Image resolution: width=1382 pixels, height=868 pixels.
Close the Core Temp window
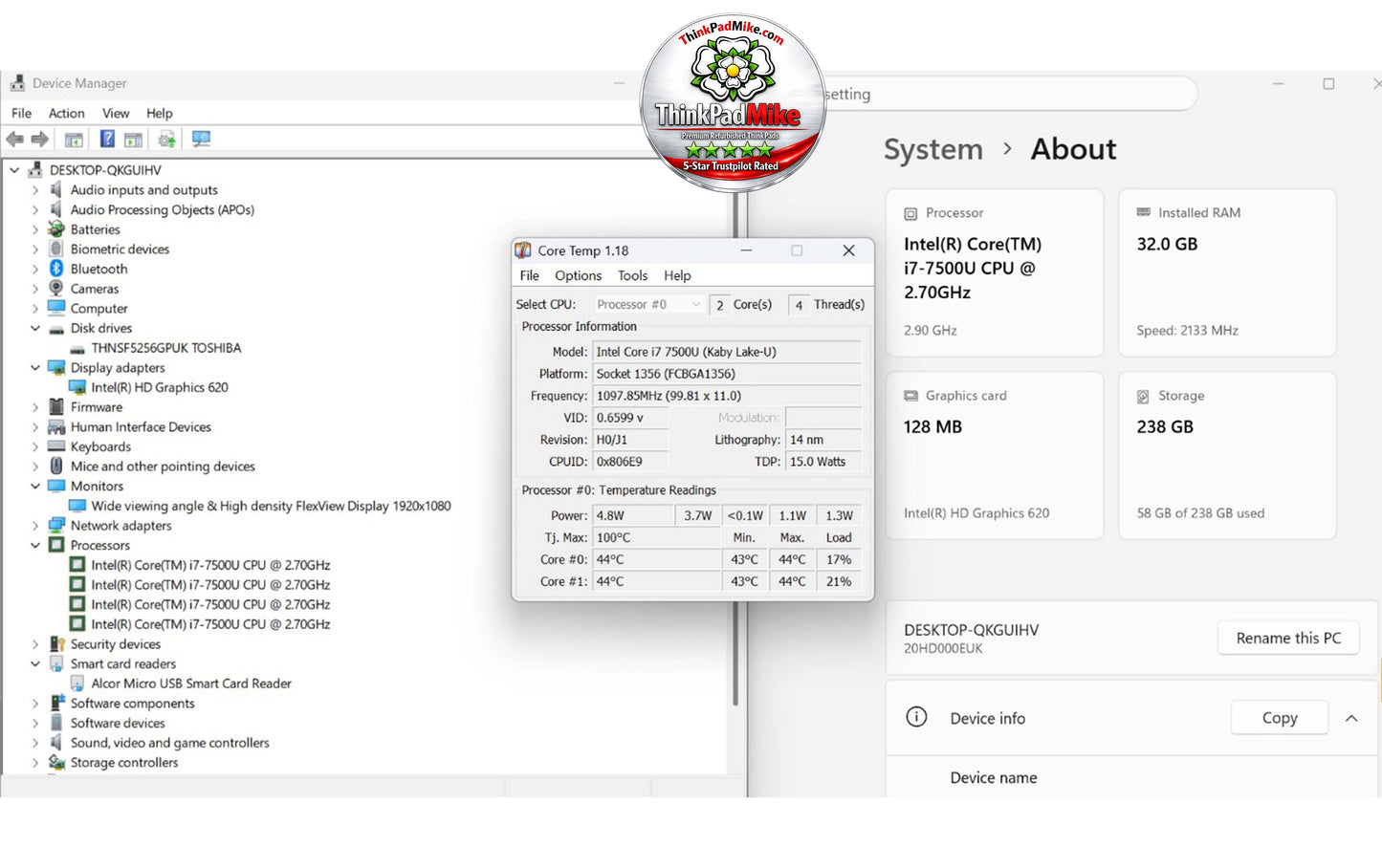tap(848, 250)
